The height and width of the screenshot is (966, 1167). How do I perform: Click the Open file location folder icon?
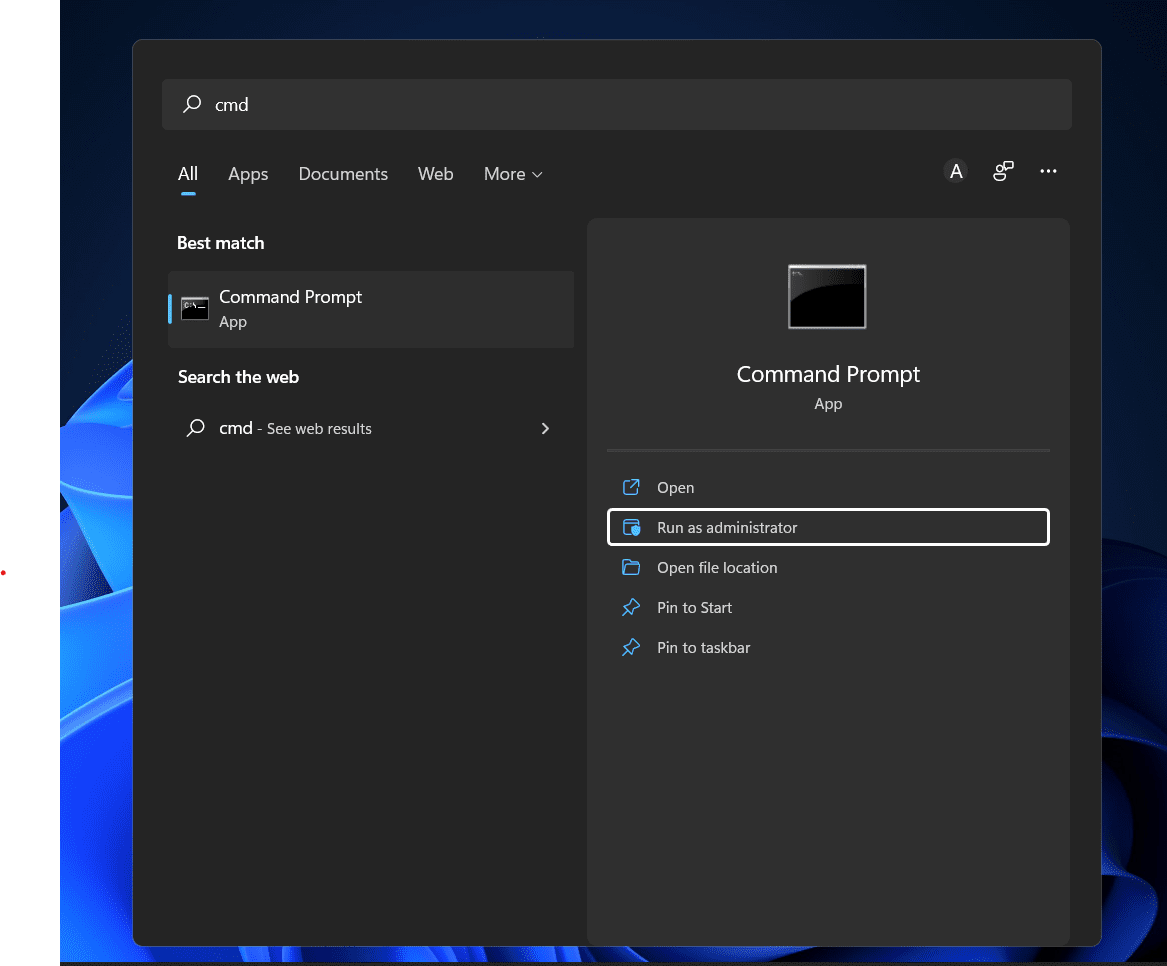tap(630, 567)
